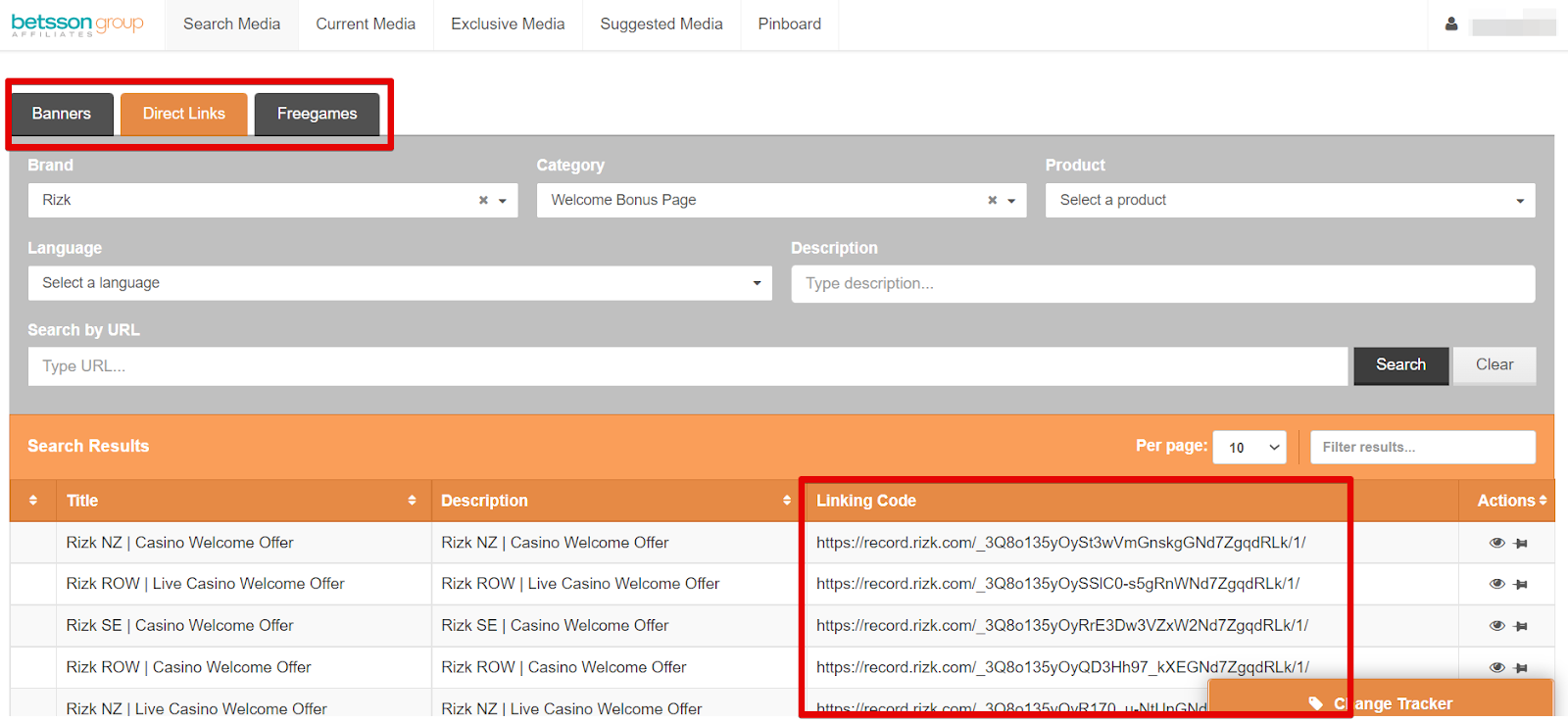Remove the Welcome Bonus Page category selection
Screen dimensions: 1568x722
pos(992,200)
